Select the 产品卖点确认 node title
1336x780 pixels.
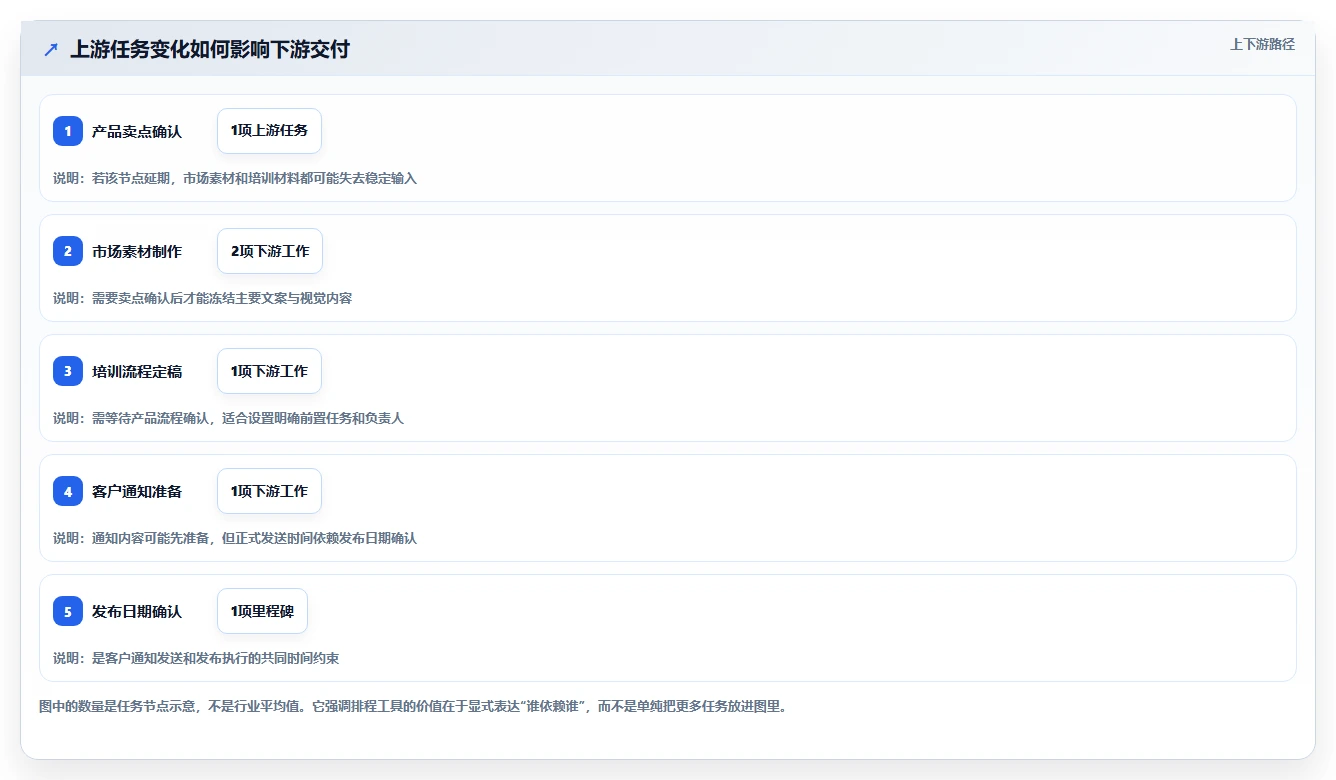click(x=137, y=131)
